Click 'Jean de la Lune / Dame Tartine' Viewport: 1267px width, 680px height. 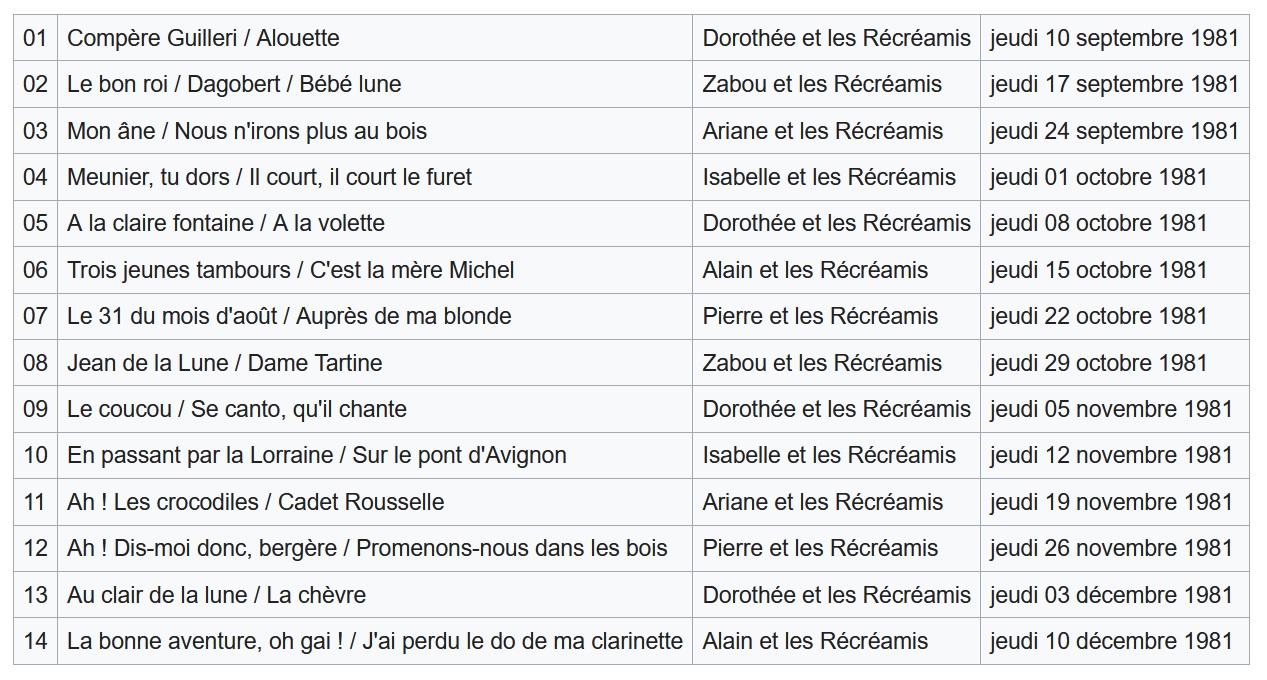[x=225, y=363]
